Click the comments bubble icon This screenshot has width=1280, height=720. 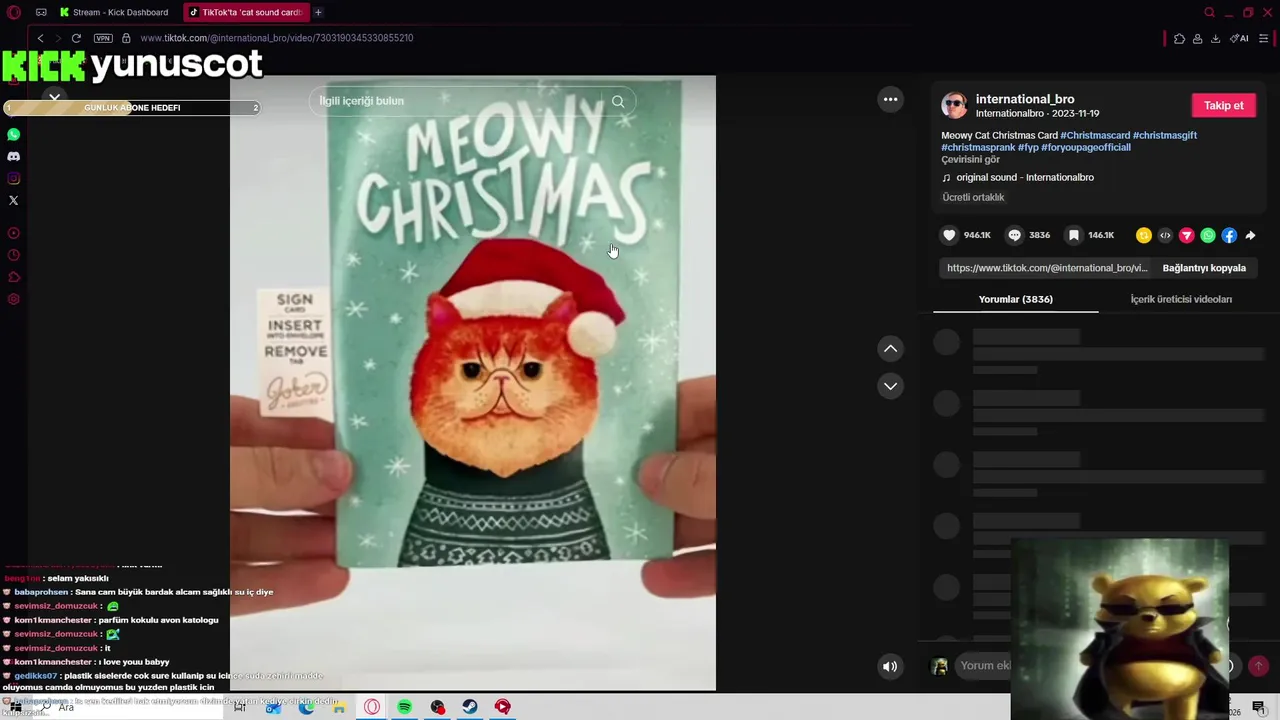pos(1014,235)
